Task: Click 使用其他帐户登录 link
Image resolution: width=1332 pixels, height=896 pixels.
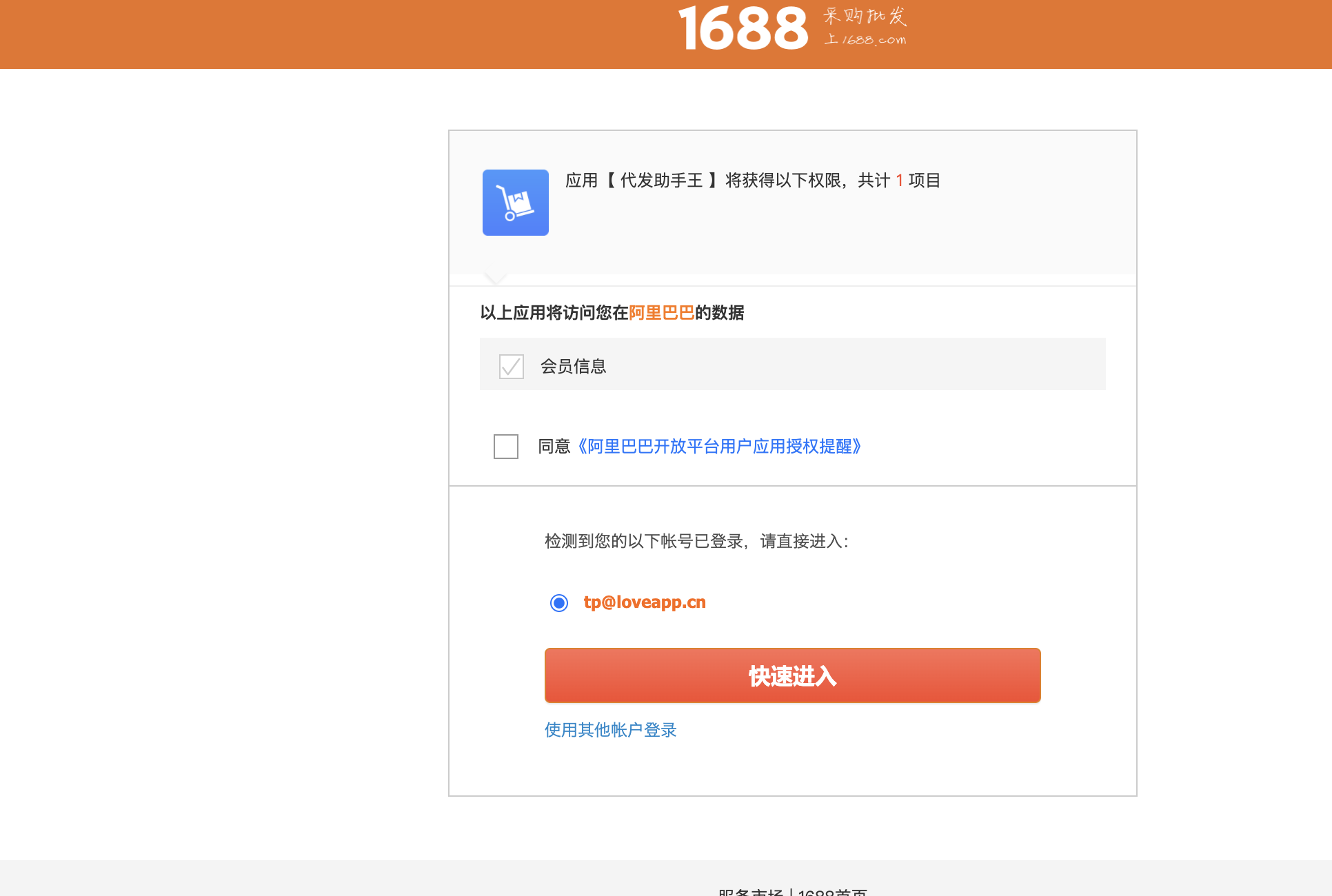Action: pos(611,730)
